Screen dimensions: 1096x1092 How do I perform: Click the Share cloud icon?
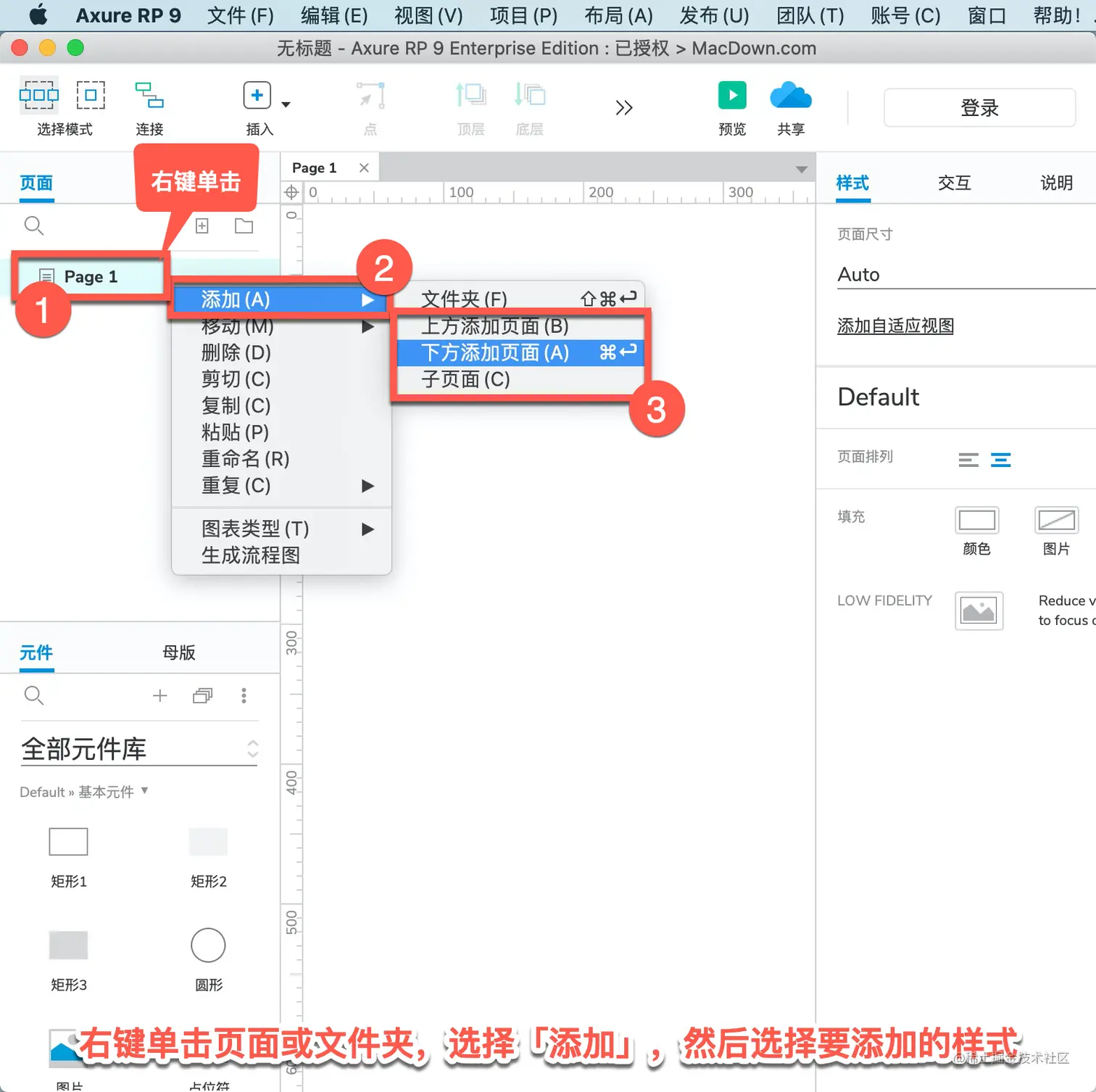tap(791, 95)
